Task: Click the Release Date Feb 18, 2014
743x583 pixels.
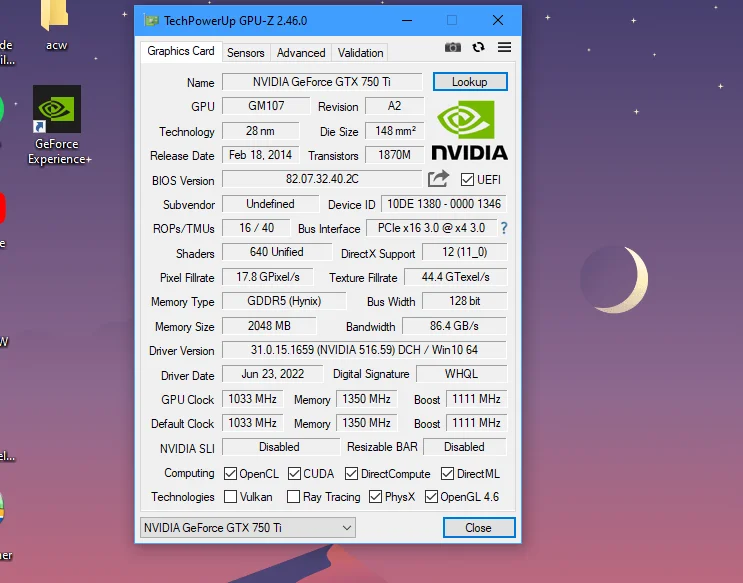Action: tap(260, 155)
